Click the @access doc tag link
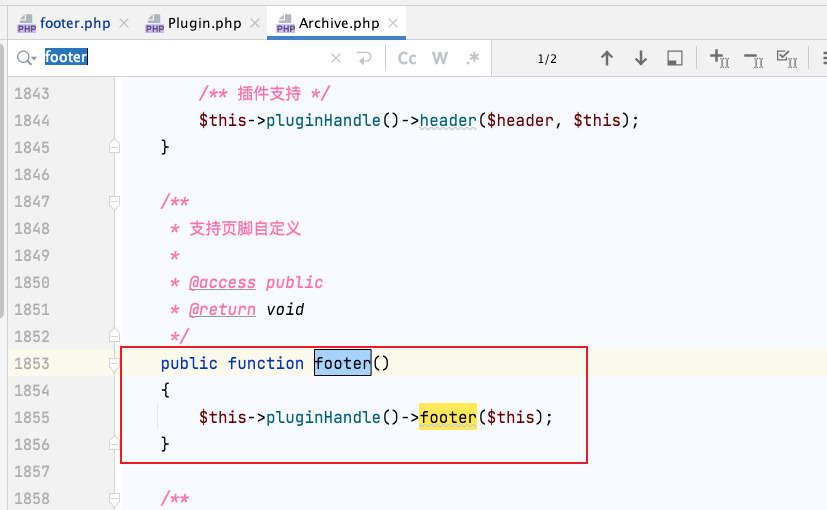Screen dimensions: 827x510 222,282
